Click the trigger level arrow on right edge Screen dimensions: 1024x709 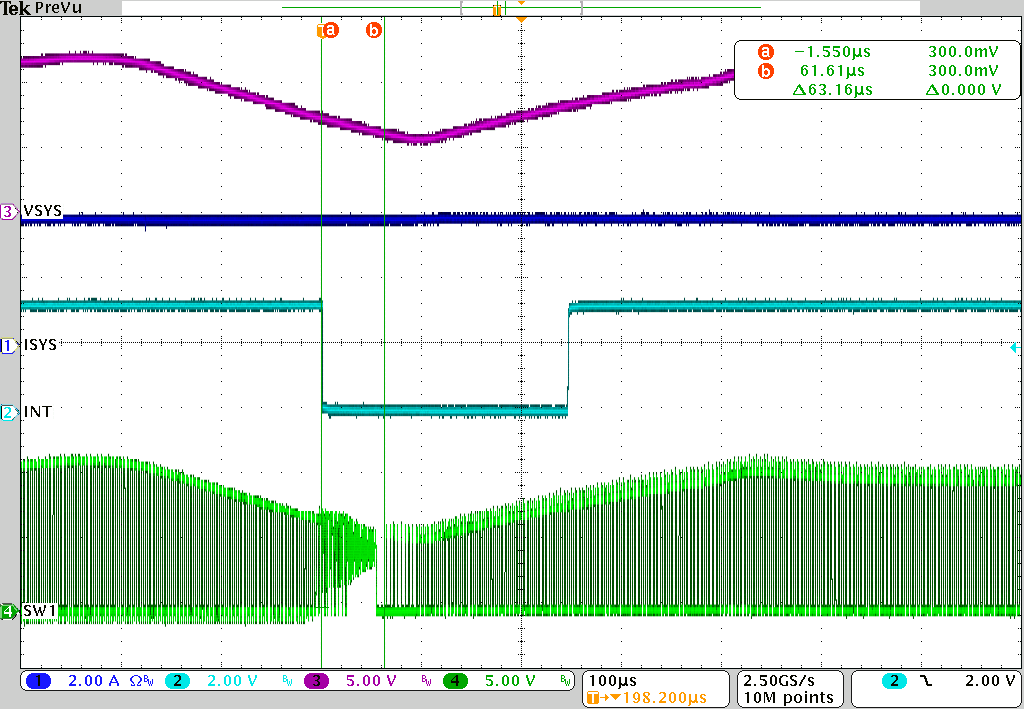coord(1013,348)
